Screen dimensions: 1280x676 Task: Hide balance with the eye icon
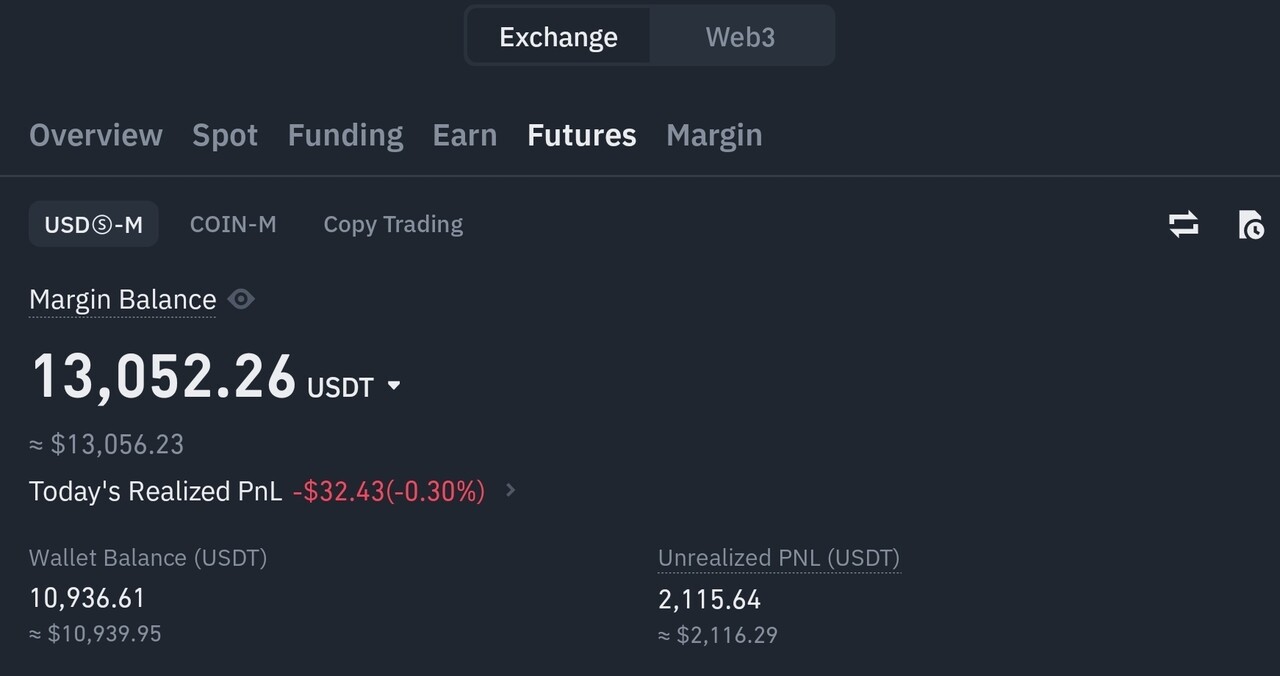[x=241, y=299]
